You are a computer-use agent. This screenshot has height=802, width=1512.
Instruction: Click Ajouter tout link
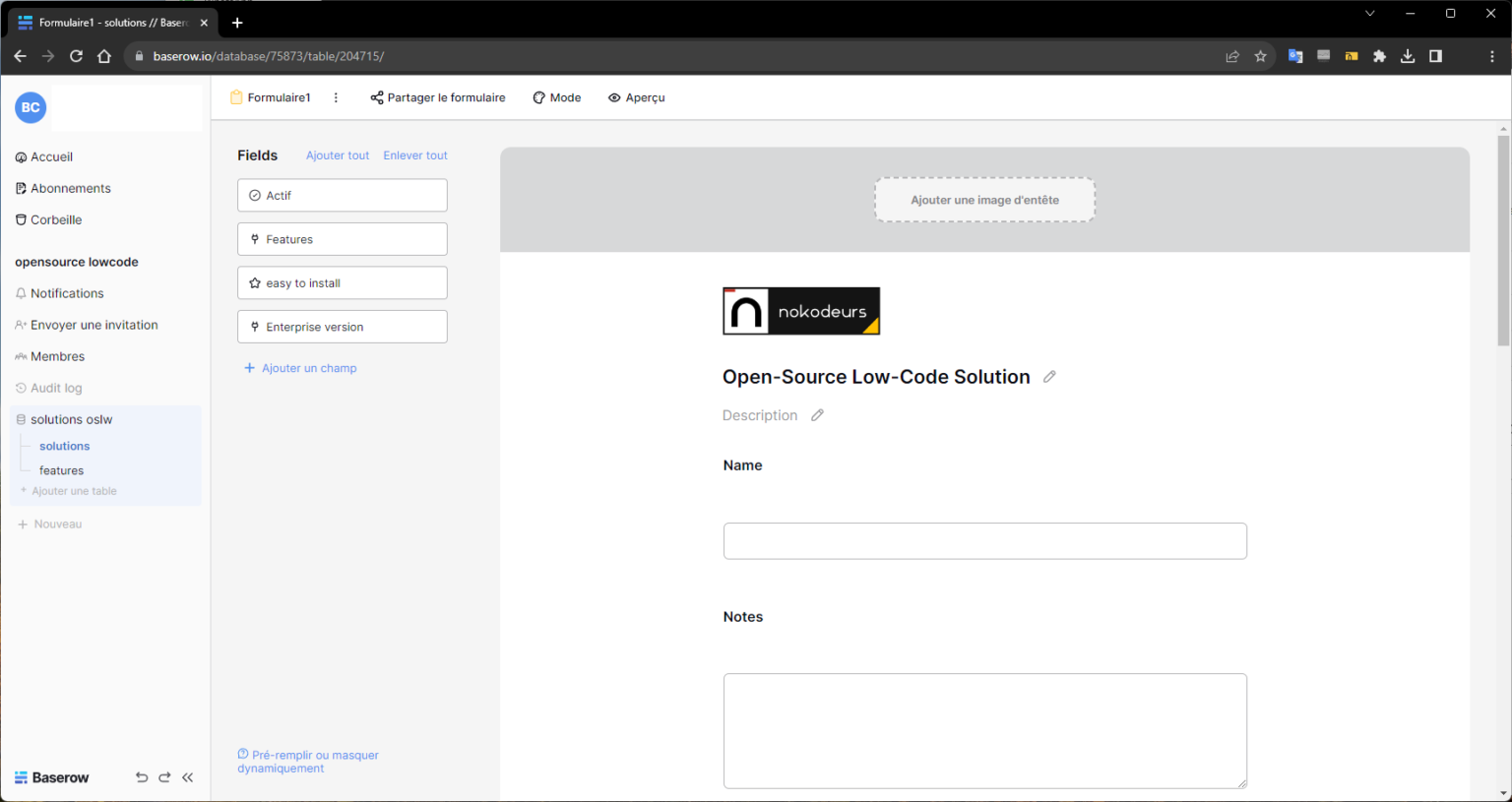pos(338,155)
